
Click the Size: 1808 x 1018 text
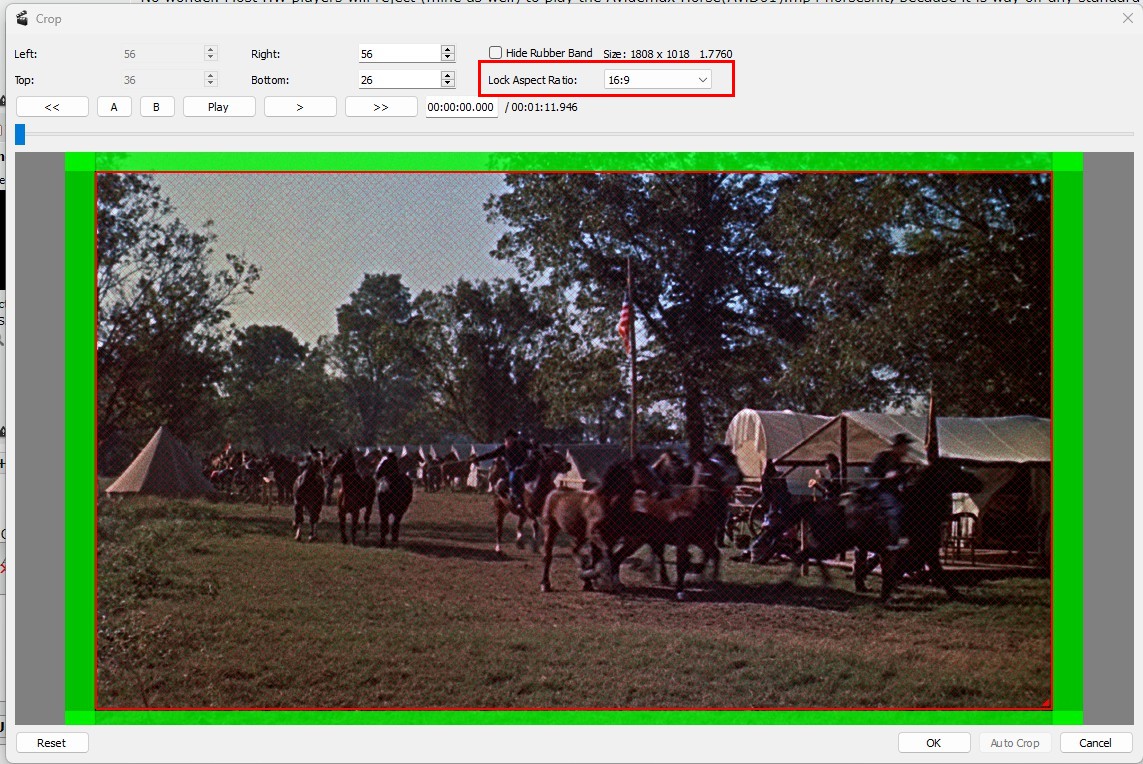point(646,53)
